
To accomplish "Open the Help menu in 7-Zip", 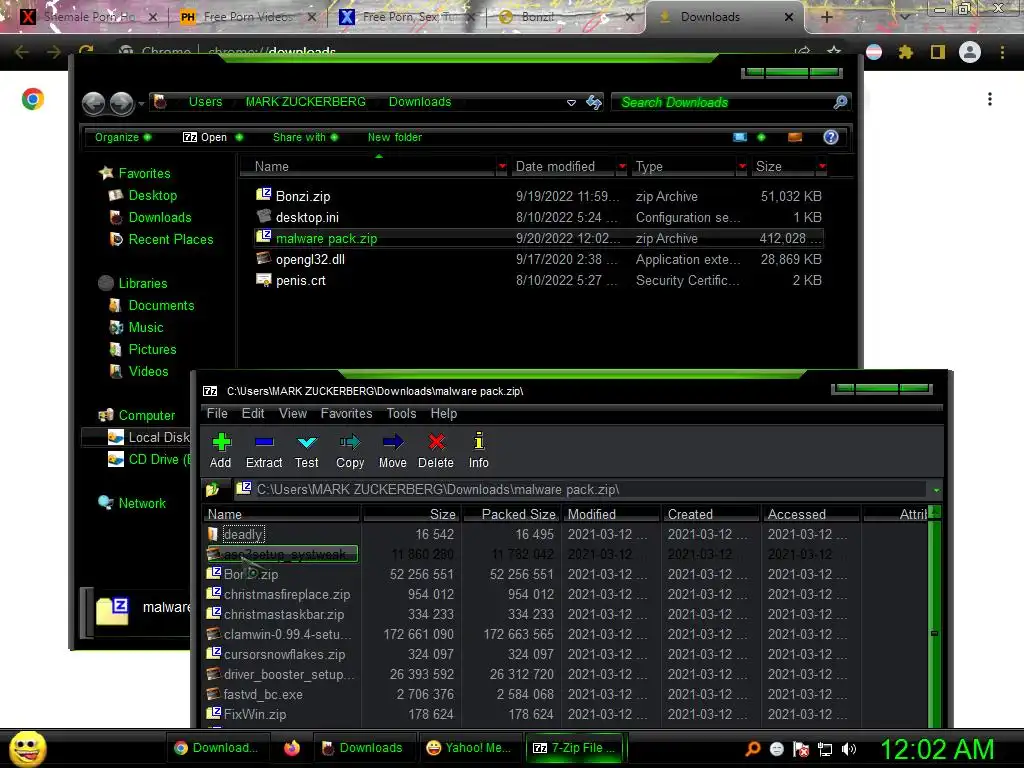I will [443, 413].
